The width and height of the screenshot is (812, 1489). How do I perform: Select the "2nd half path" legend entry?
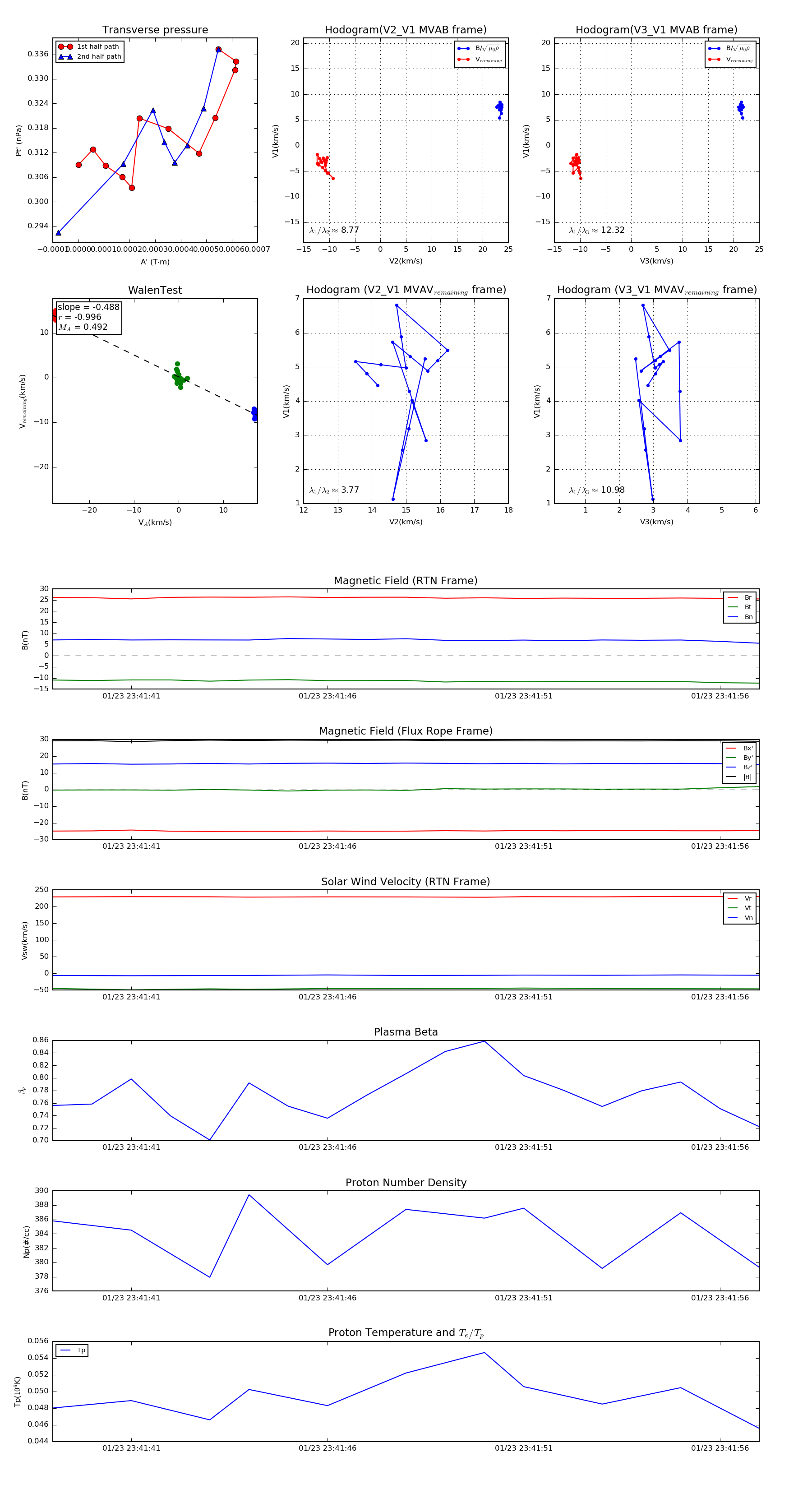click(x=90, y=57)
